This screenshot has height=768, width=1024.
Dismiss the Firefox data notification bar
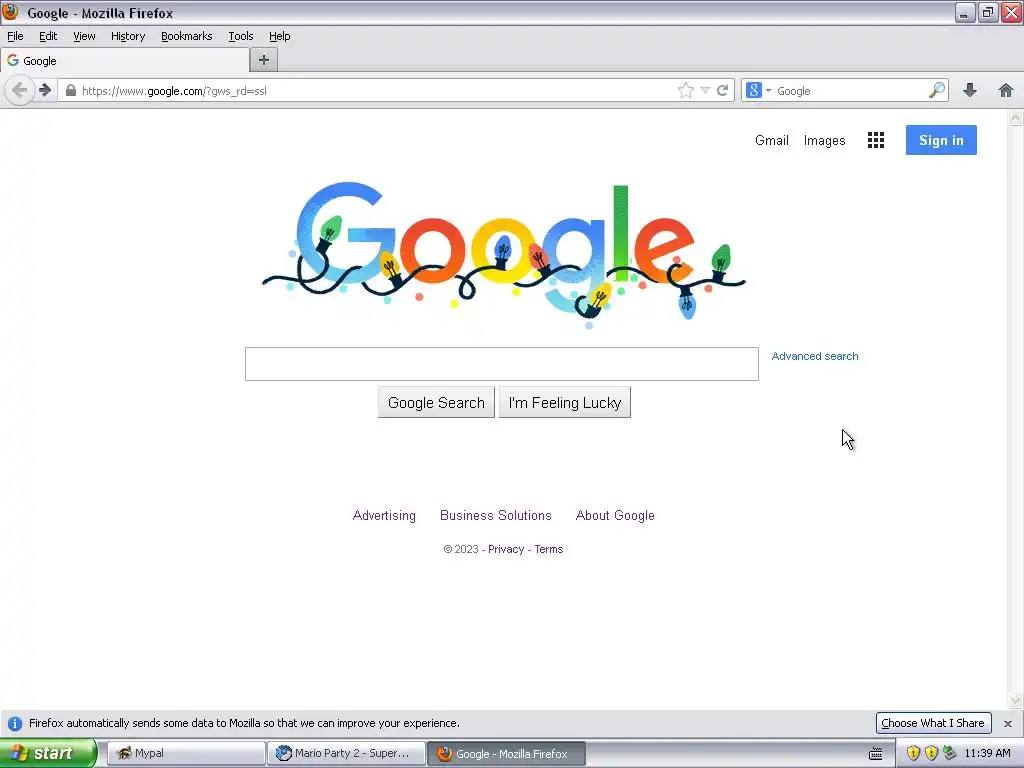[x=1008, y=724]
